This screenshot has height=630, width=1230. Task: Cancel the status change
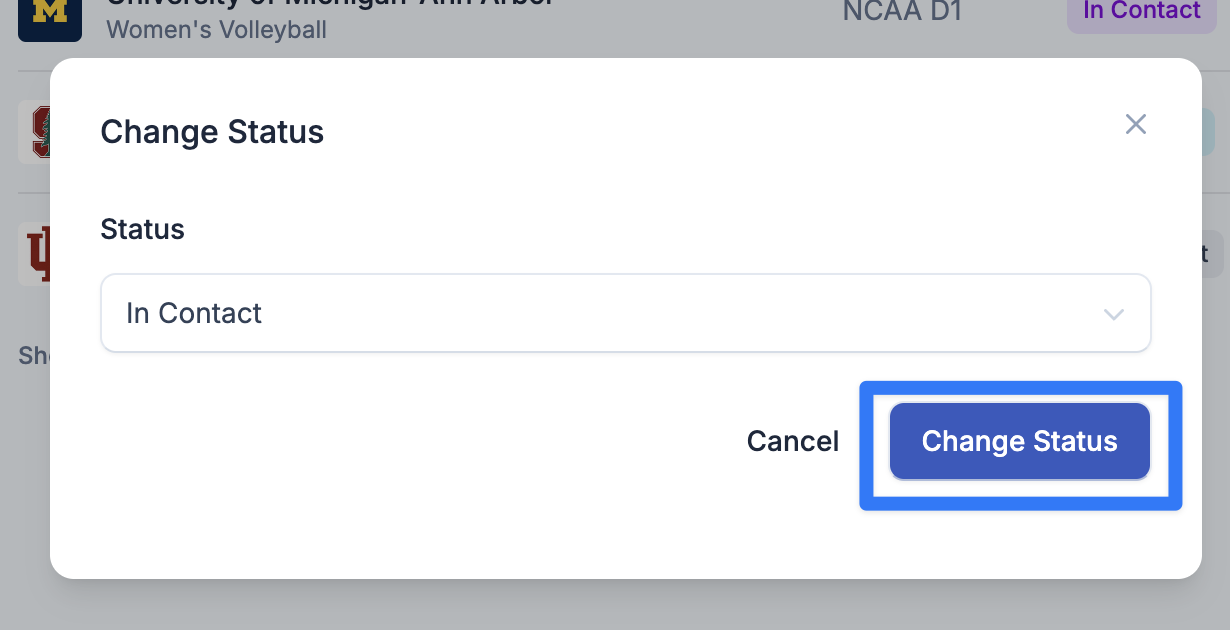pos(793,441)
